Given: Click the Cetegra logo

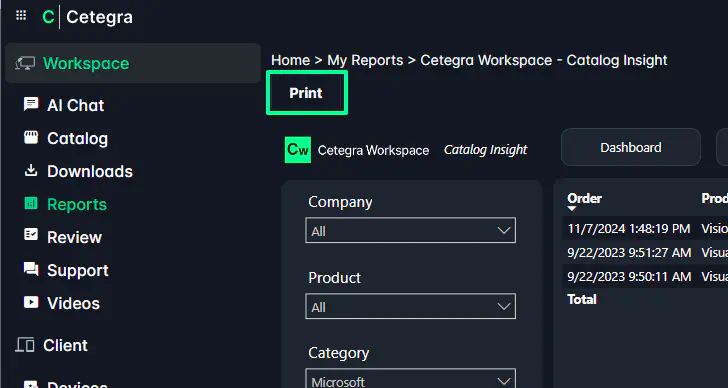Looking at the screenshot, I should point(87,17).
